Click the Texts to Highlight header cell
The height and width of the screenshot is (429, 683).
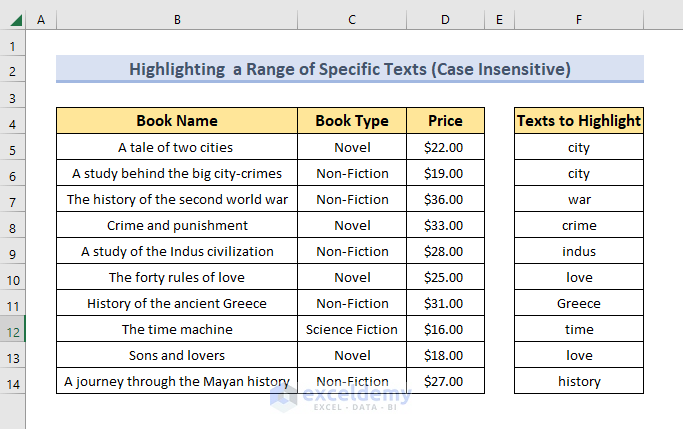coord(579,121)
